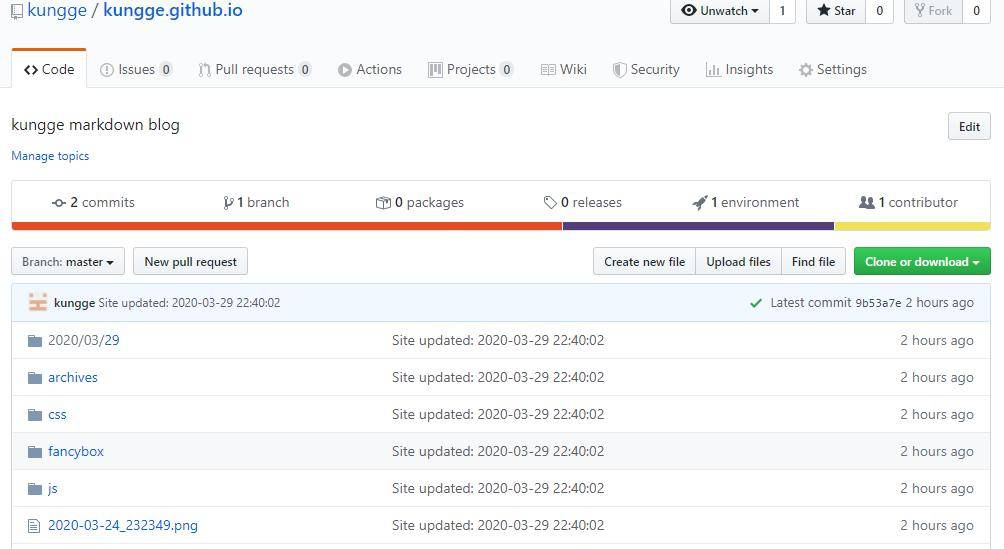Click the package icon beside 0 packages
Image resolution: width=1004 pixels, height=549 pixels.
[x=383, y=202]
